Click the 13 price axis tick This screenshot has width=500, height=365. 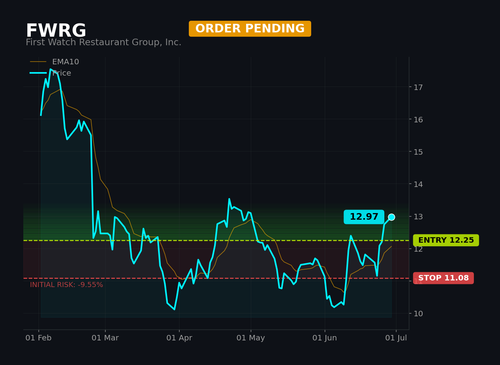click(418, 217)
